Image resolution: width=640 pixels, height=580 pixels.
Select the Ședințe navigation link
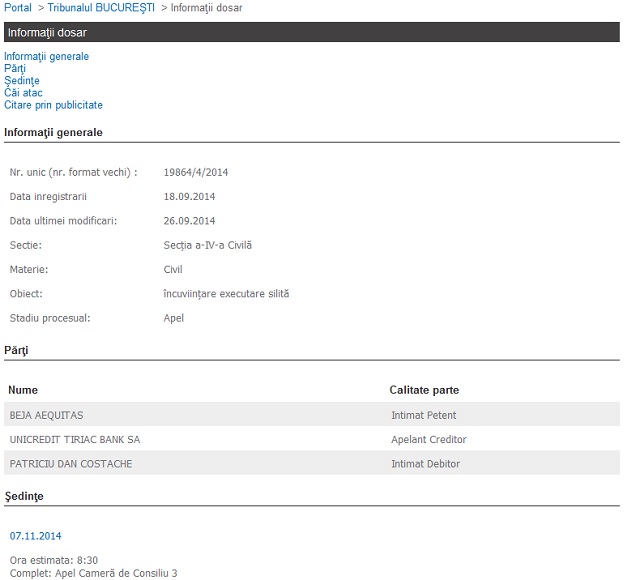22,81
